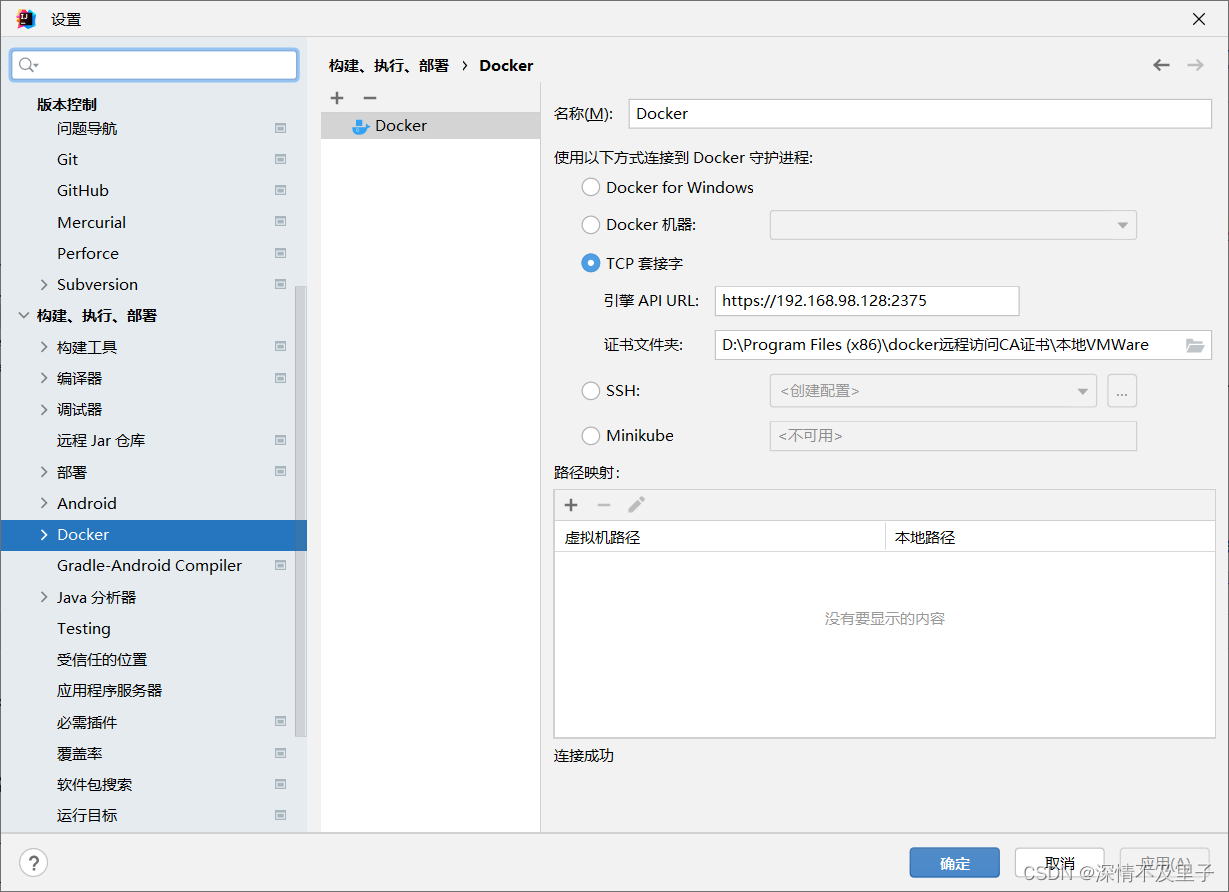Screen dimensions: 1229x892
Task: Click the 确定 button
Action: [955, 863]
